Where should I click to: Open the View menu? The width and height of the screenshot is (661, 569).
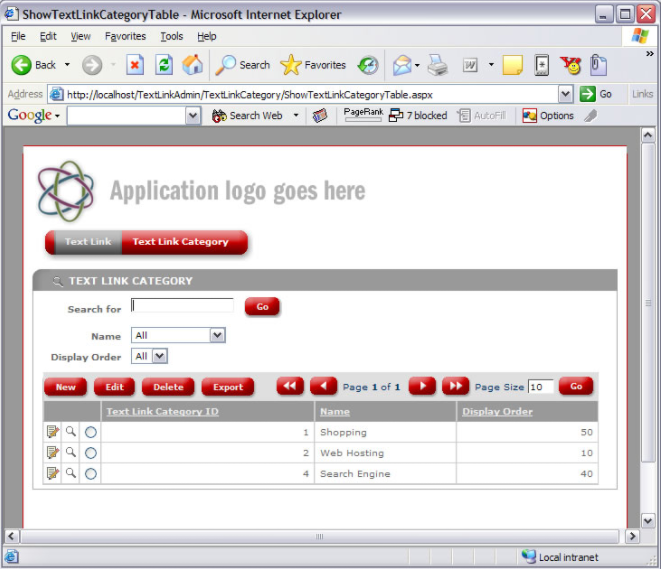click(x=81, y=36)
